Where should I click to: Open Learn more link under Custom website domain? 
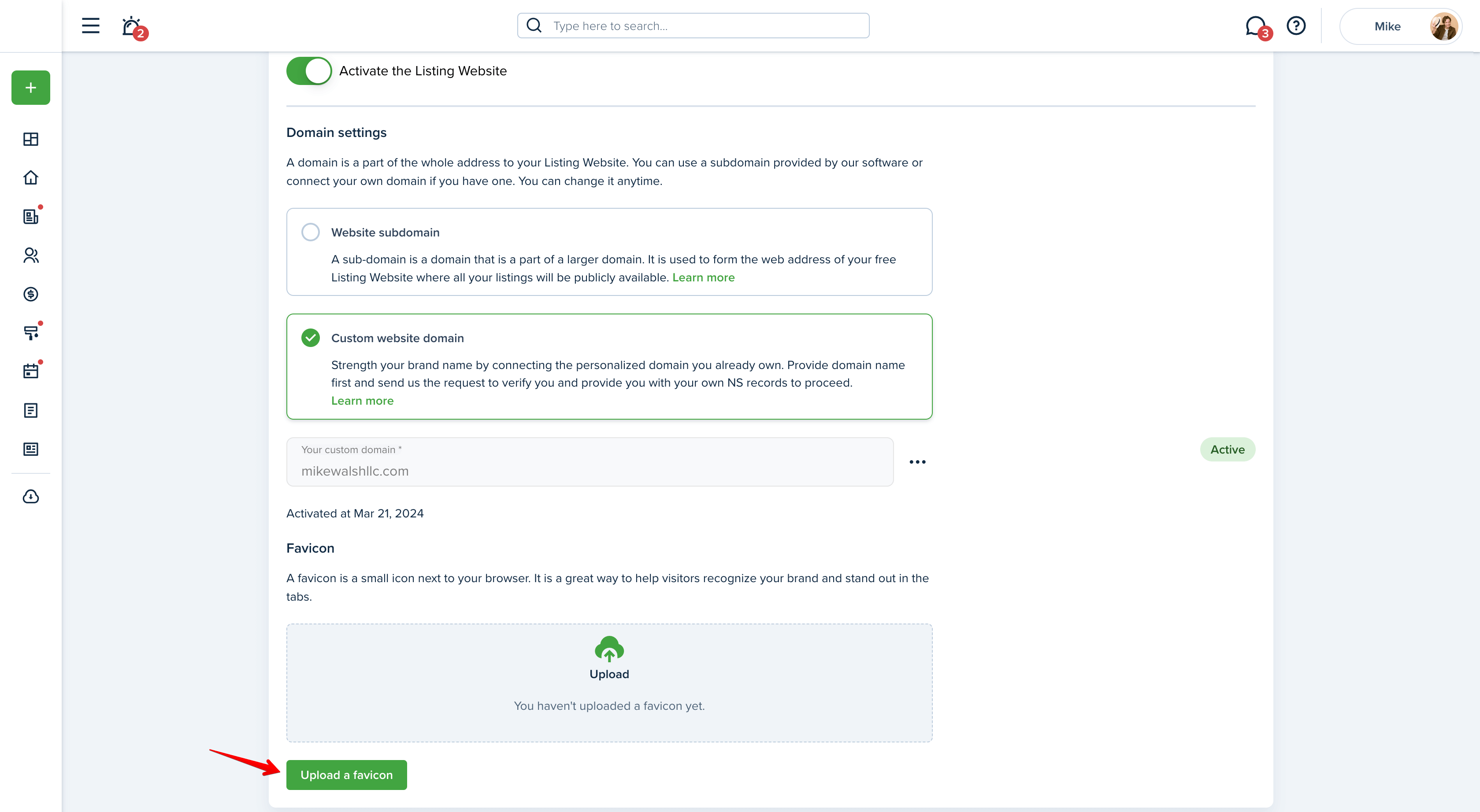click(x=363, y=401)
